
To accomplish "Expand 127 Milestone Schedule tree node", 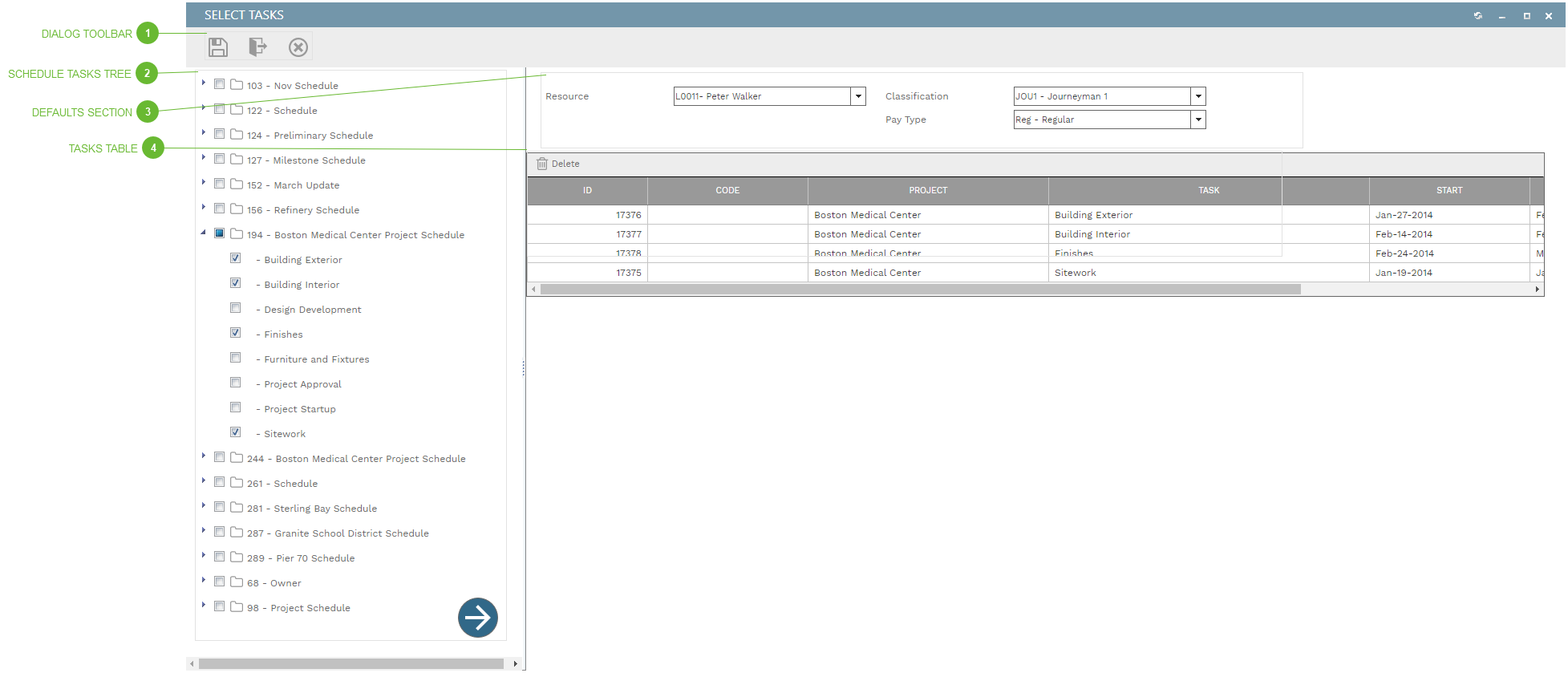I will tap(204, 157).
